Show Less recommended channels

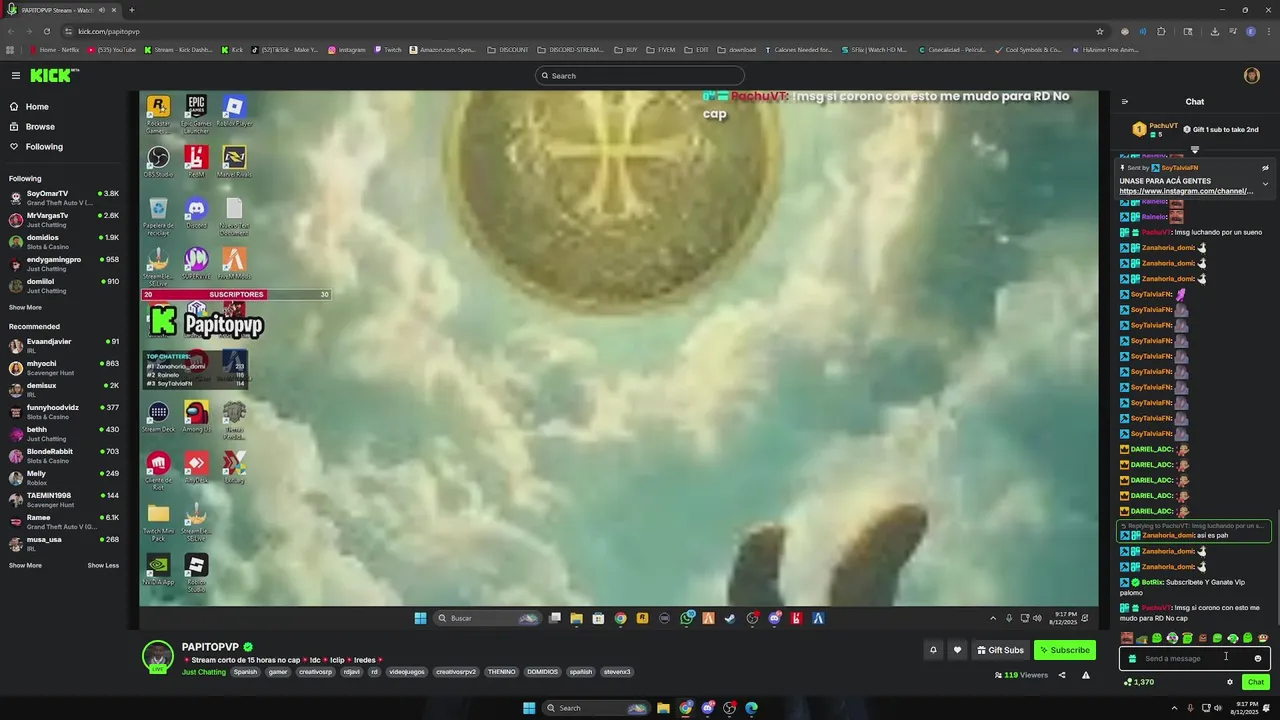[103, 566]
